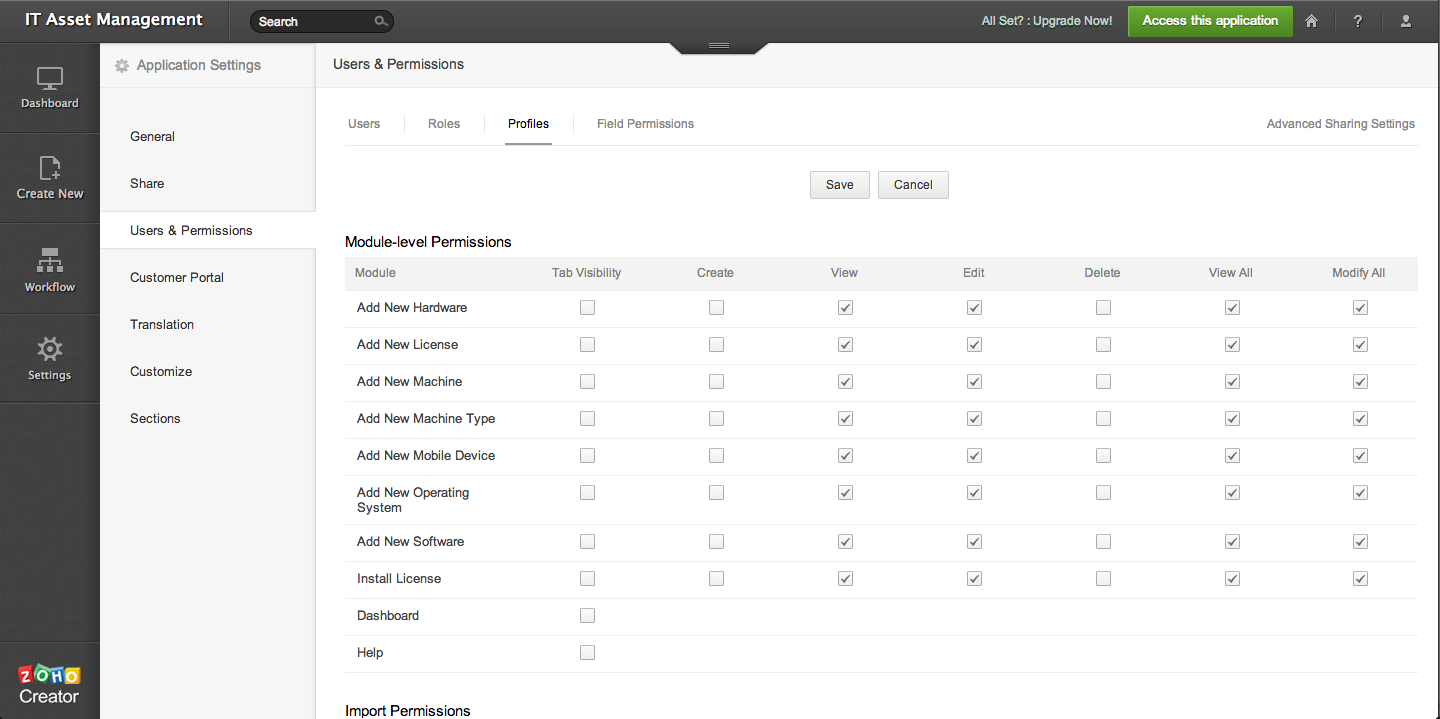This screenshot has width=1440, height=719.
Task: Click the search magnifier icon
Action: click(380, 21)
